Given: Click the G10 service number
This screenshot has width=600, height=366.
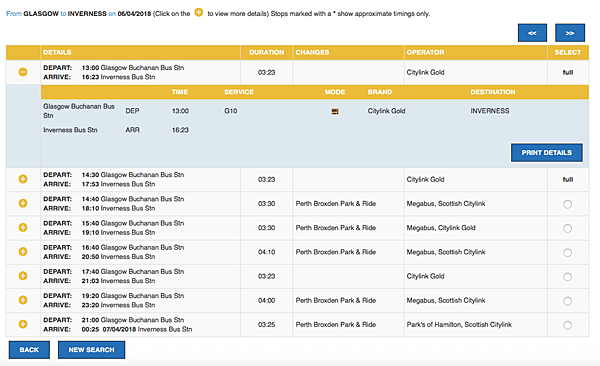Looking at the screenshot, I should coord(230,111).
